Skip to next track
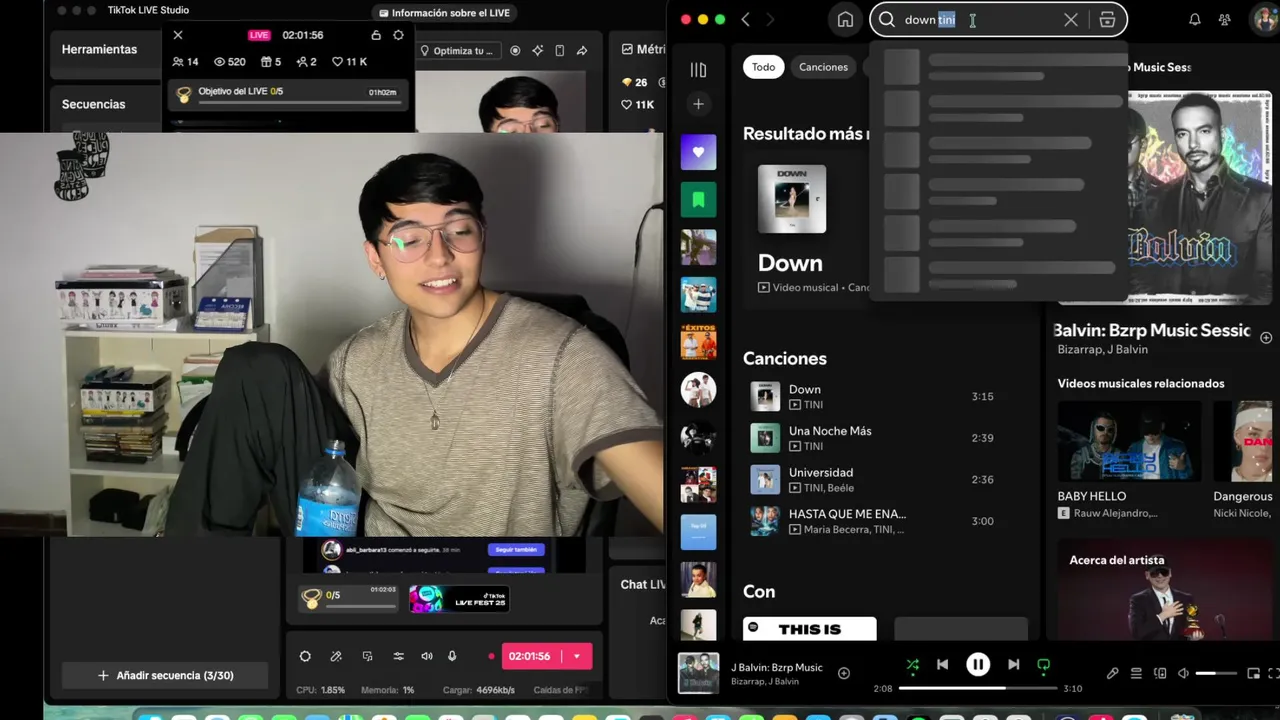Viewport: 1280px width, 720px height. (x=1013, y=664)
